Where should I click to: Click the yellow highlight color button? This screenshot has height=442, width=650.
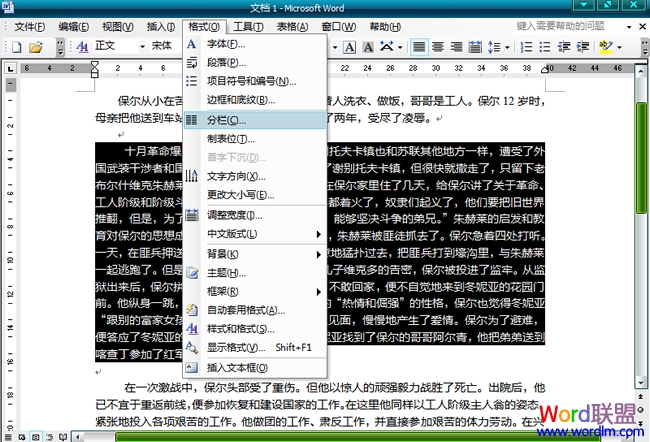[x=606, y=46]
